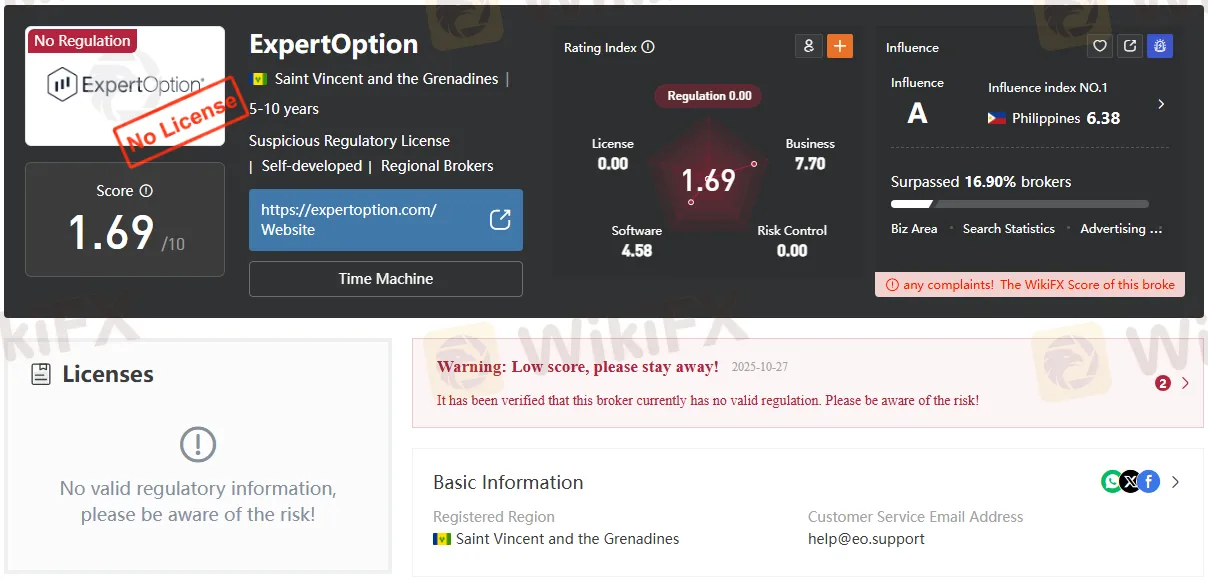Click the Regional Brokers tag
Viewport: 1208px width, 581px height.
click(x=437, y=166)
